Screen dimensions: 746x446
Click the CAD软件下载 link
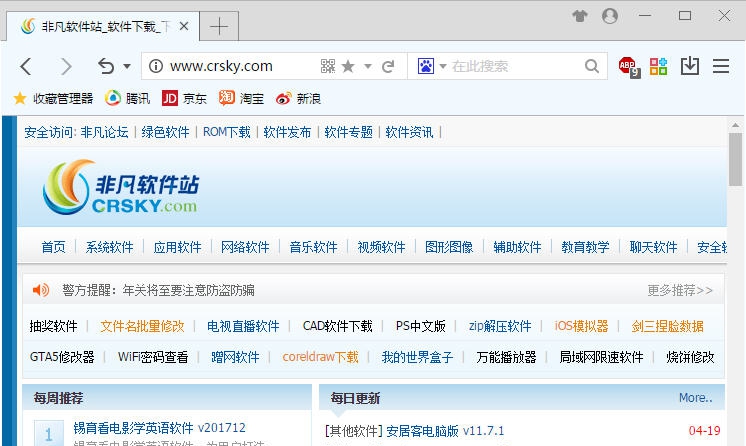tap(338, 326)
